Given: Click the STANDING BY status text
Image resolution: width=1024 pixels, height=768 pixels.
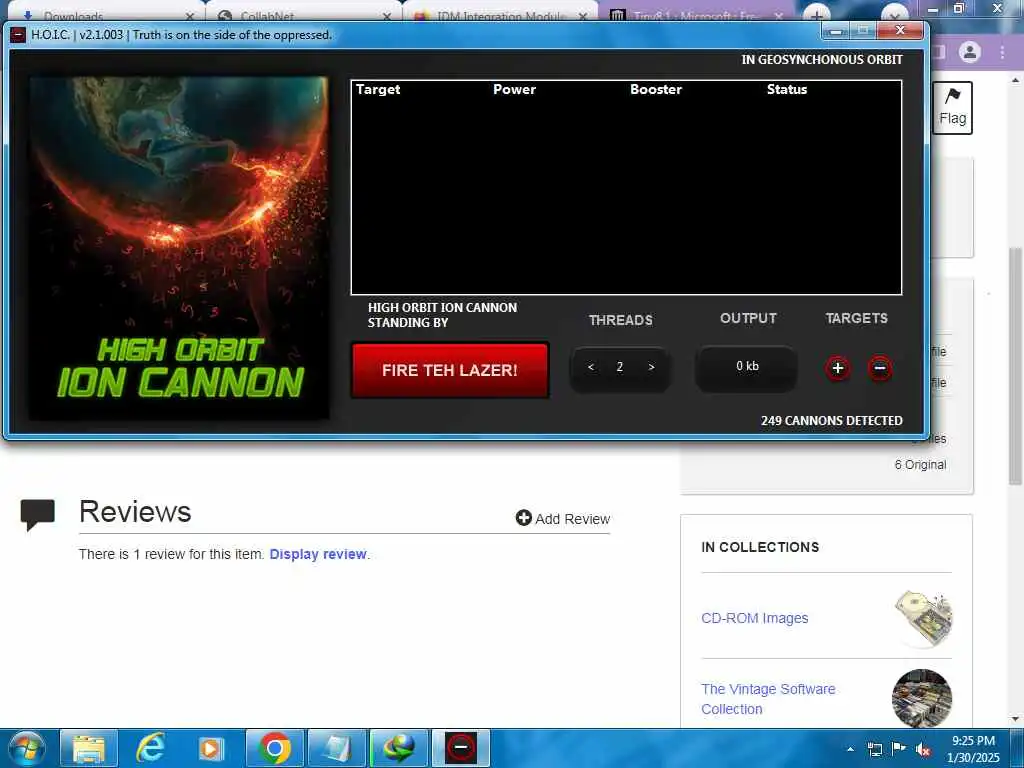Looking at the screenshot, I should click(408, 323).
